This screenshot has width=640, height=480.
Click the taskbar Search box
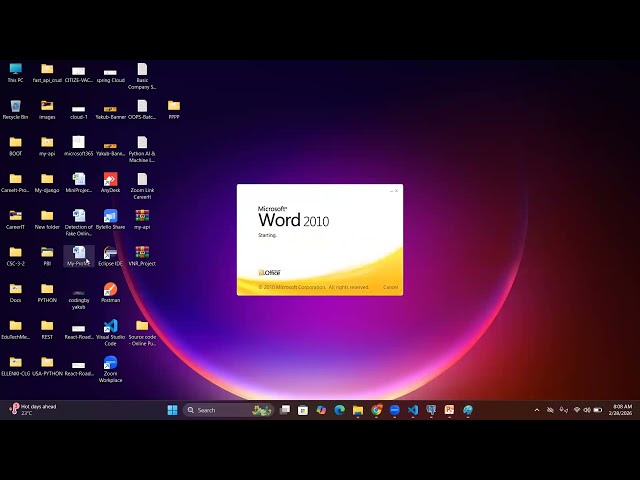click(x=228, y=410)
